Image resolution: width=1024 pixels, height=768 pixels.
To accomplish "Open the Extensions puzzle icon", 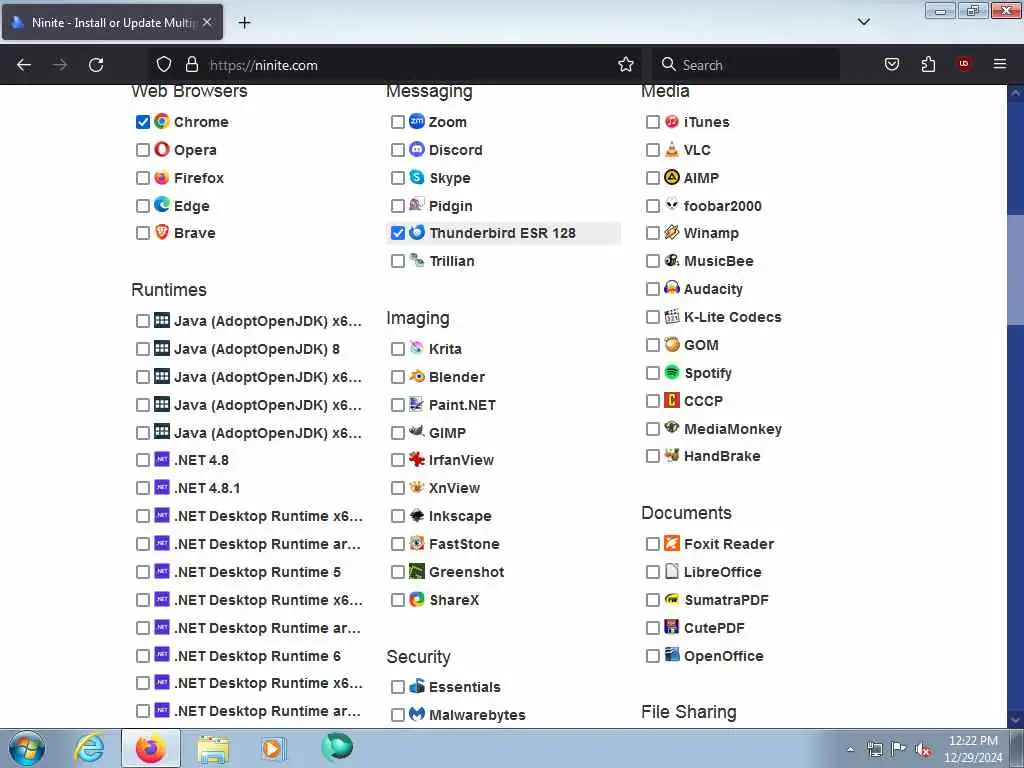I will tap(928, 64).
